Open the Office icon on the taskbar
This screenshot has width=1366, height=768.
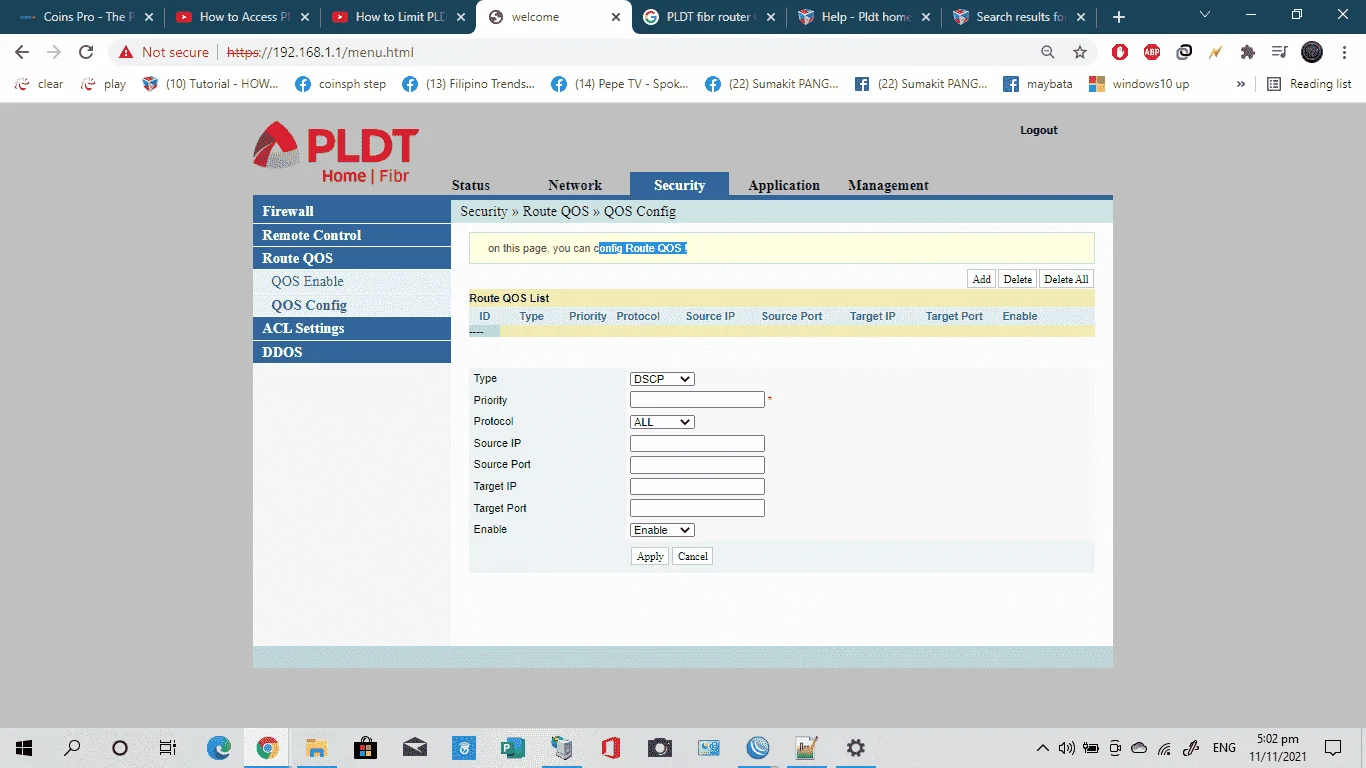click(x=610, y=748)
